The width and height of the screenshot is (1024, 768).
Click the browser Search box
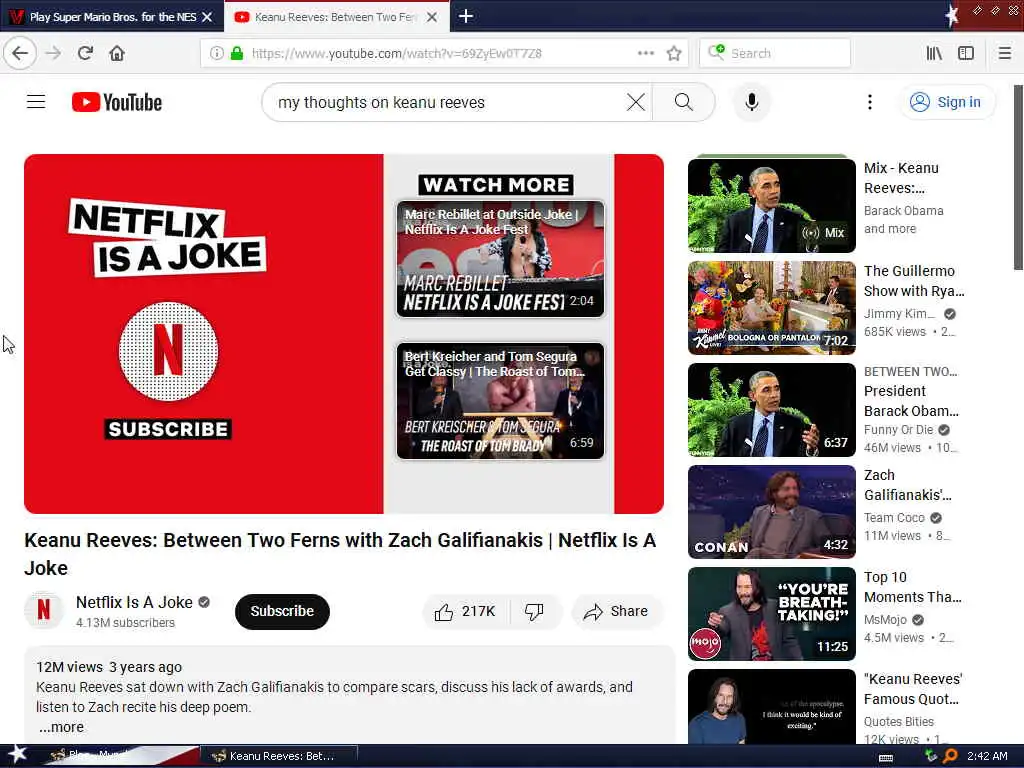775,53
